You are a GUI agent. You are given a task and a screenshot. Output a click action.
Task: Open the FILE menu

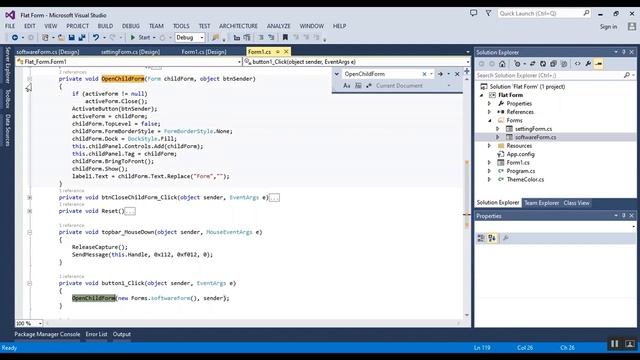click(x=10, y=26)
